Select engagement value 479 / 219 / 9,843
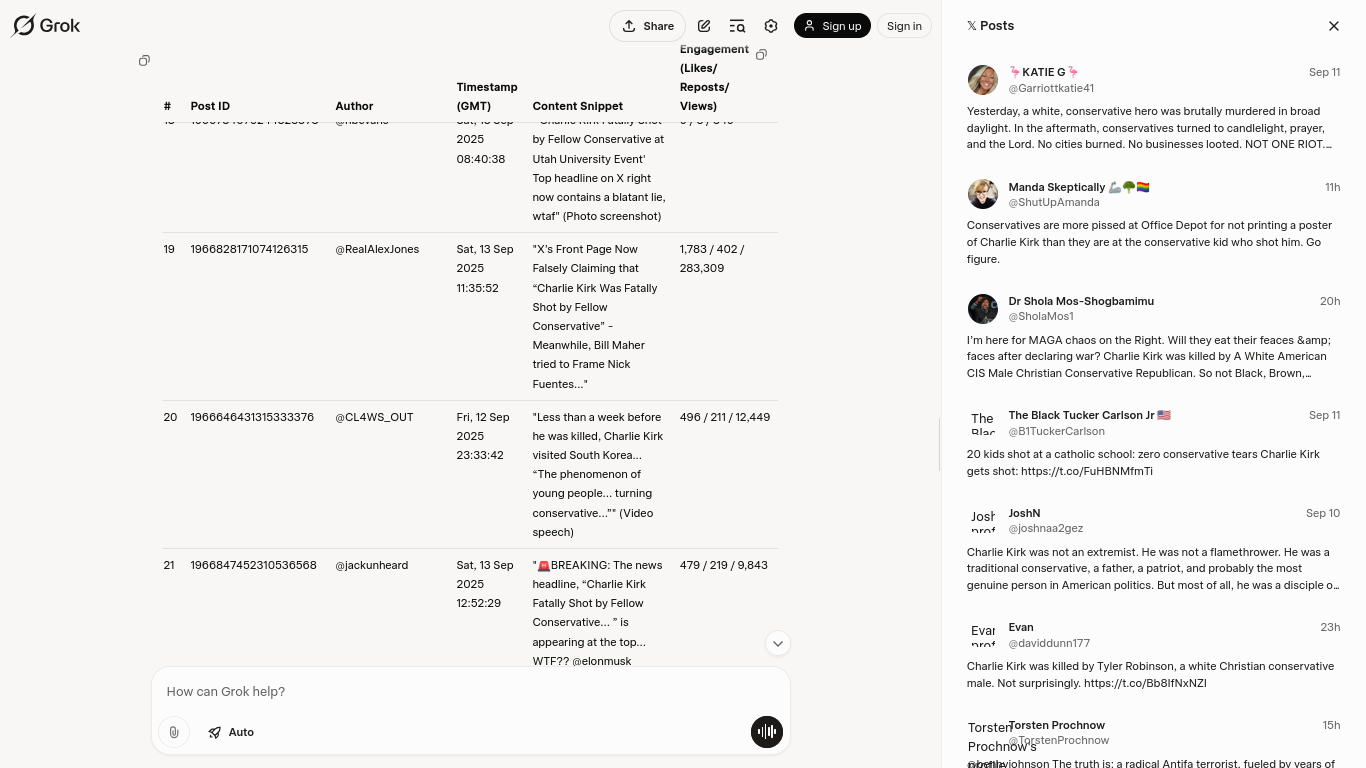The width and height of the screenshot is (1366, 768). click(724, 565)
